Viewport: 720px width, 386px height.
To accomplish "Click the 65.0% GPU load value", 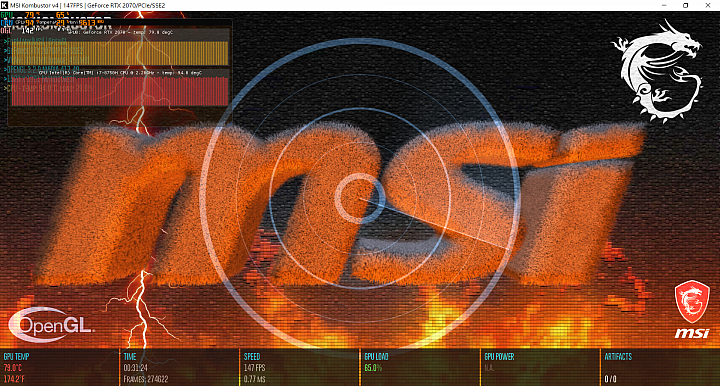I will pyautogui.click(x=373, y=368).
